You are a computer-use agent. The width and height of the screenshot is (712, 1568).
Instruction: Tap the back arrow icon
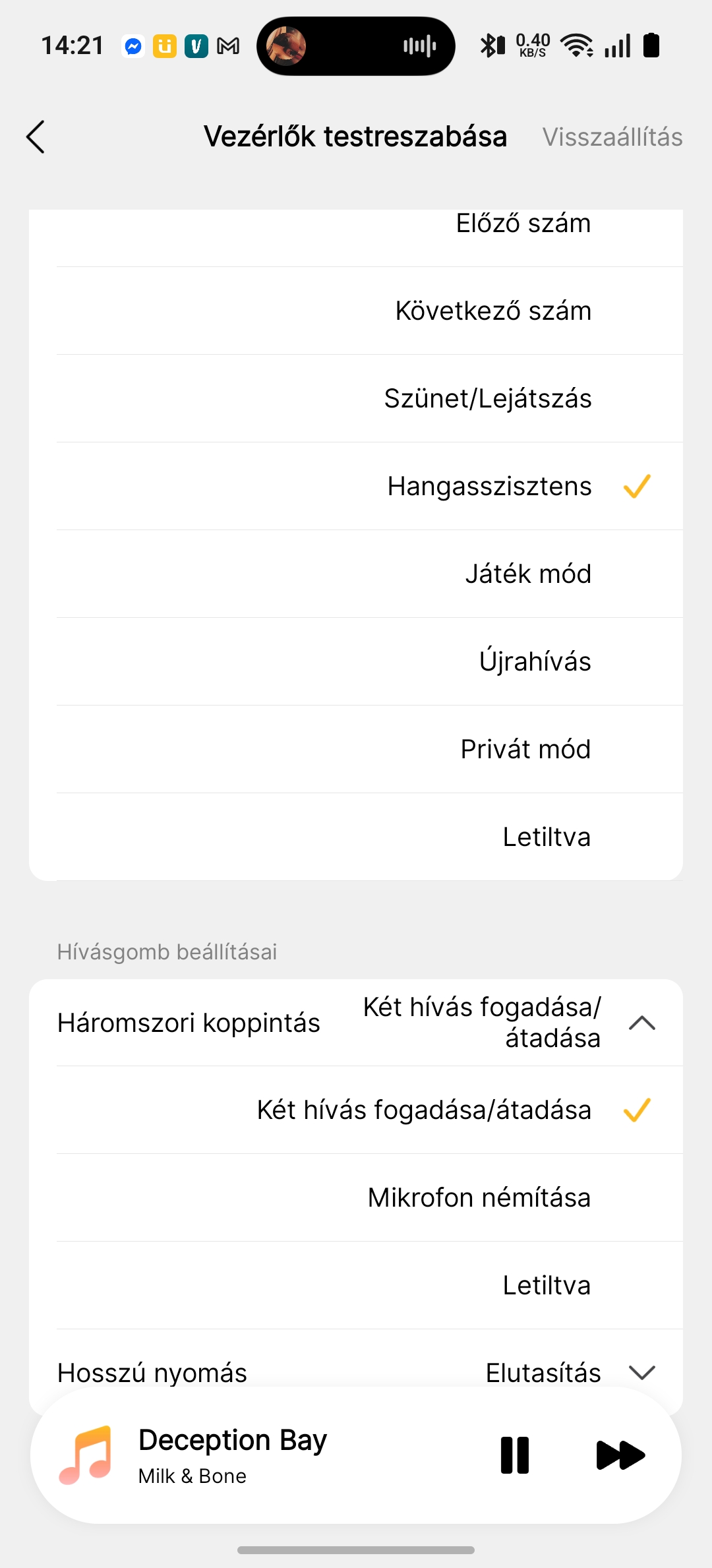tap(36, 137)
